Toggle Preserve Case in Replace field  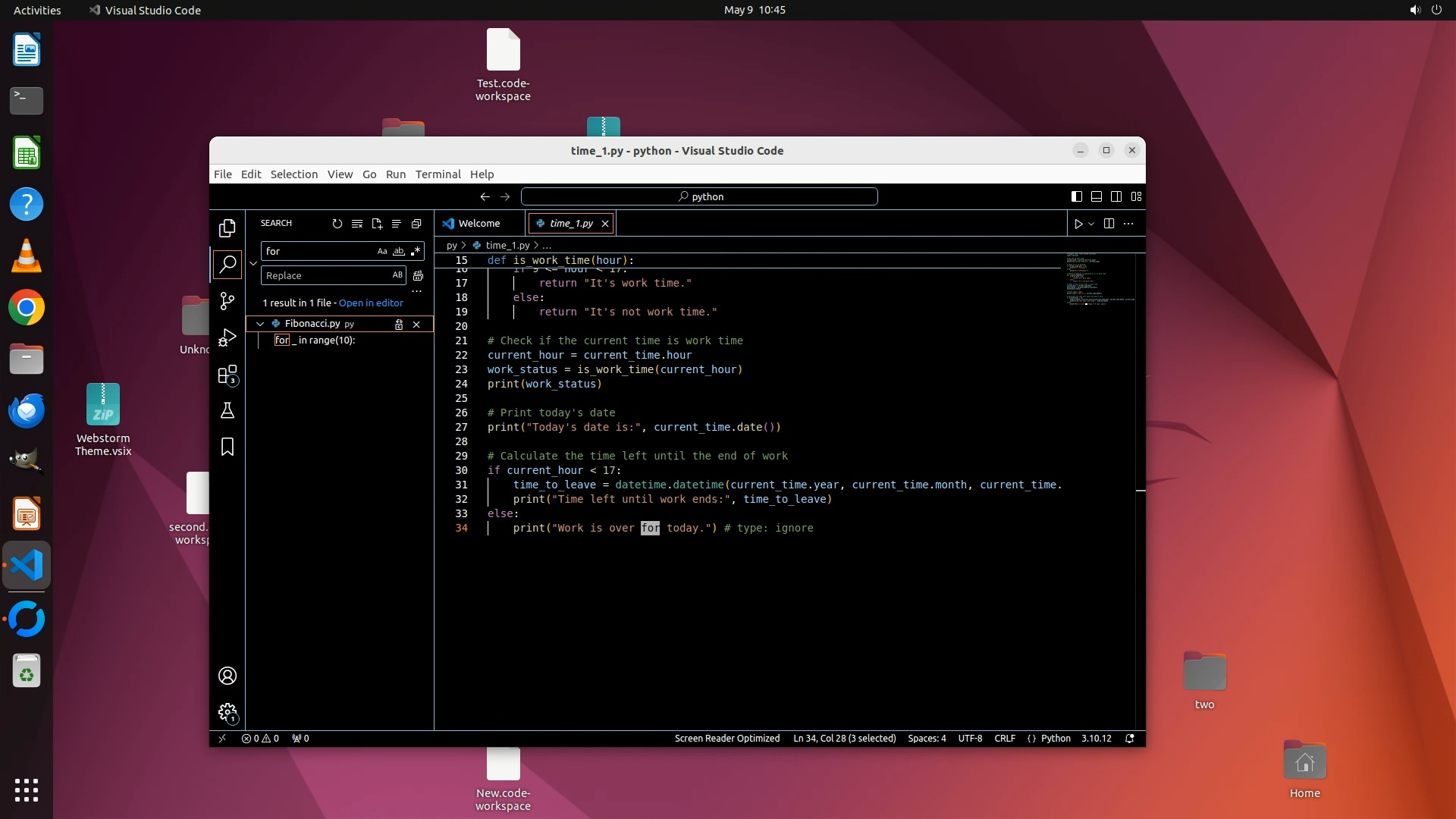pyautogui.click(x=397, y=276)
